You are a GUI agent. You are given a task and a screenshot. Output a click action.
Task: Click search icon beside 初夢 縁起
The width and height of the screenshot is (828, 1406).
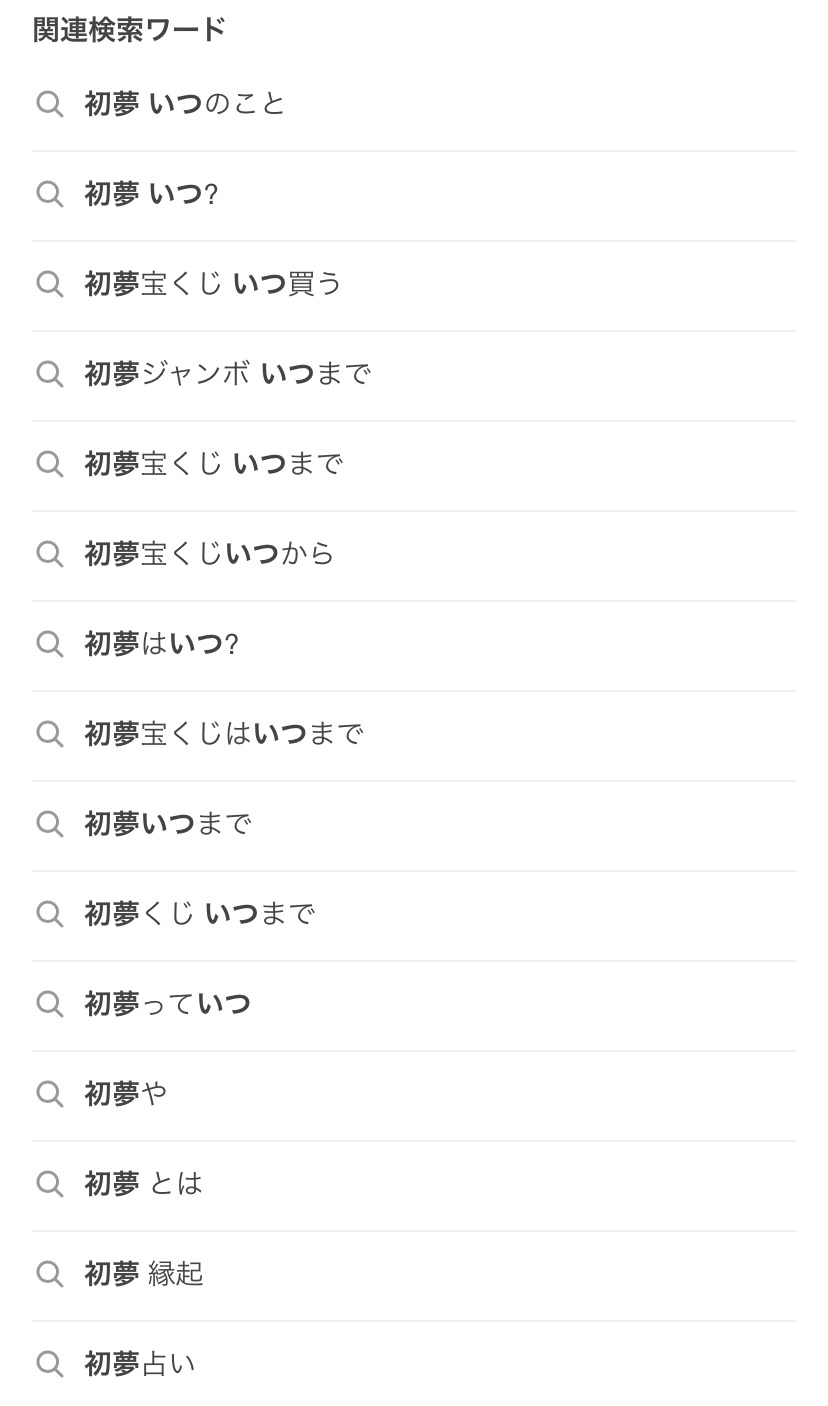point(50,1274)
